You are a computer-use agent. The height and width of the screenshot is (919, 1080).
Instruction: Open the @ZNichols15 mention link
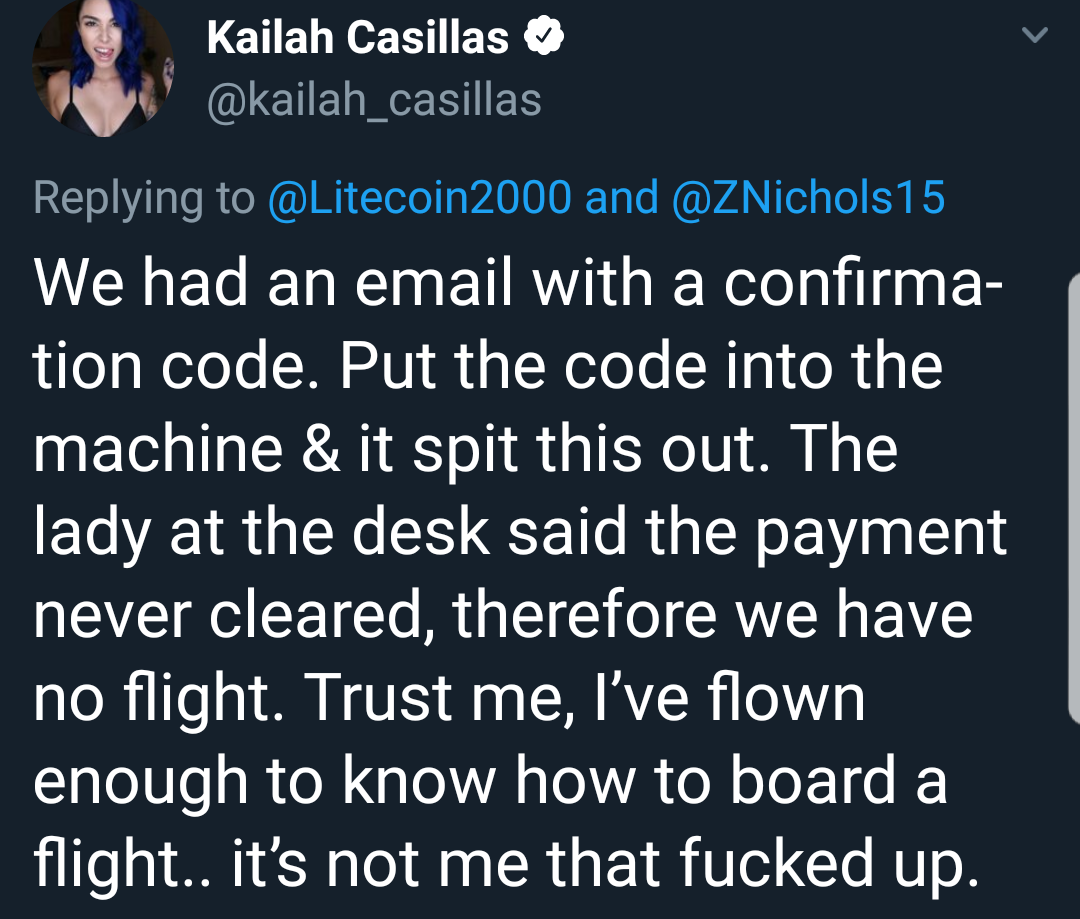[x=807, y=198]
